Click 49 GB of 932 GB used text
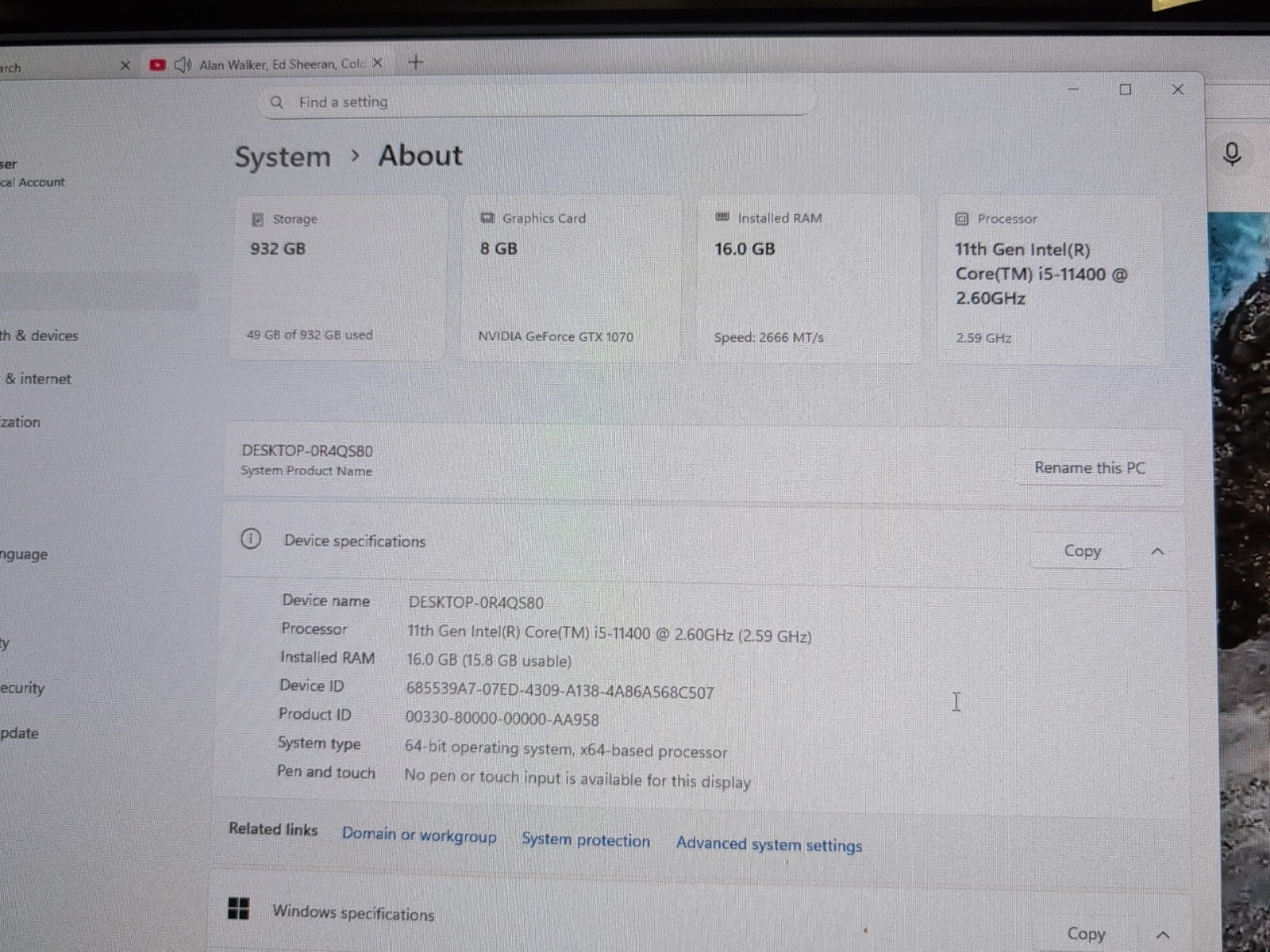 pyautogui.click(x=309, y=335)
